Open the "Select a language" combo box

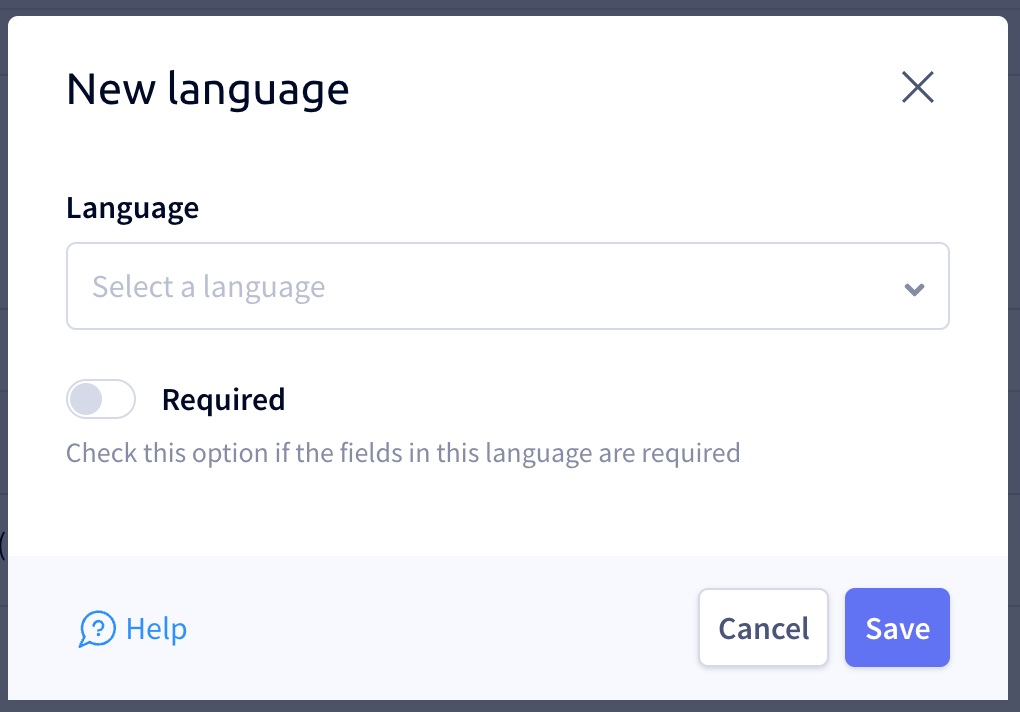click(507, 286)
